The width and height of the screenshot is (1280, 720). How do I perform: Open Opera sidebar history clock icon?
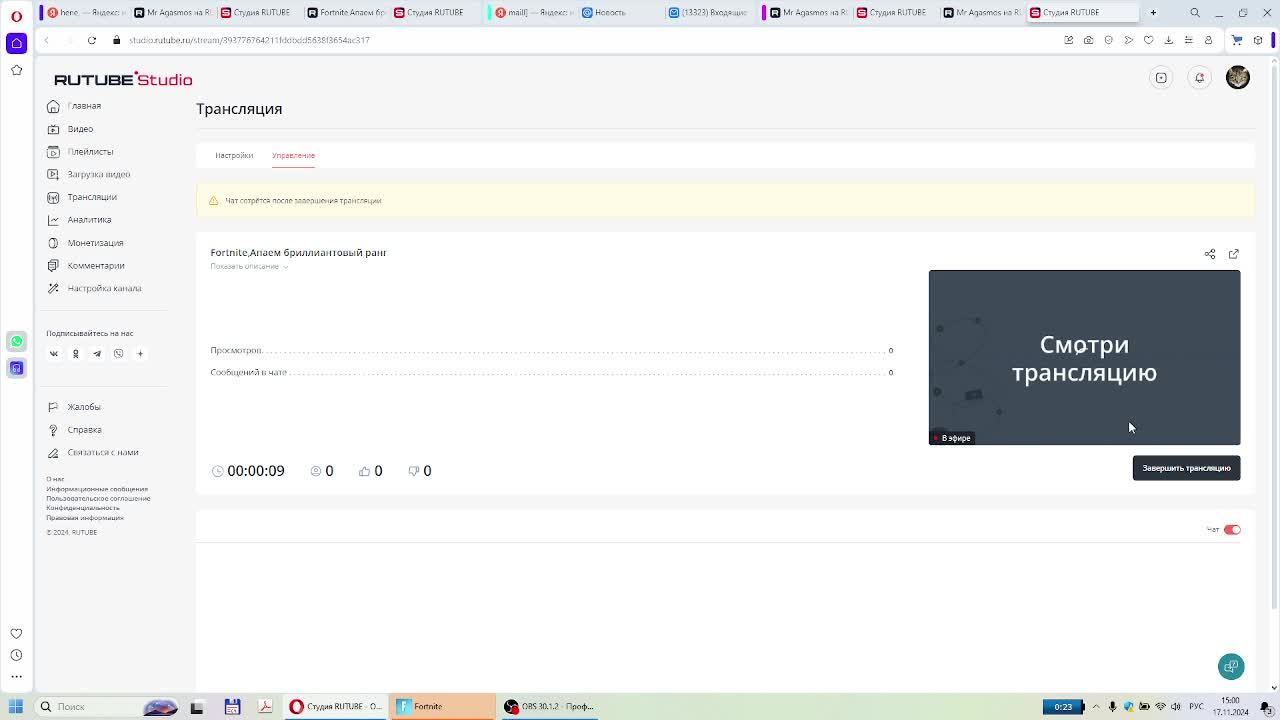[x=16, y=655]
